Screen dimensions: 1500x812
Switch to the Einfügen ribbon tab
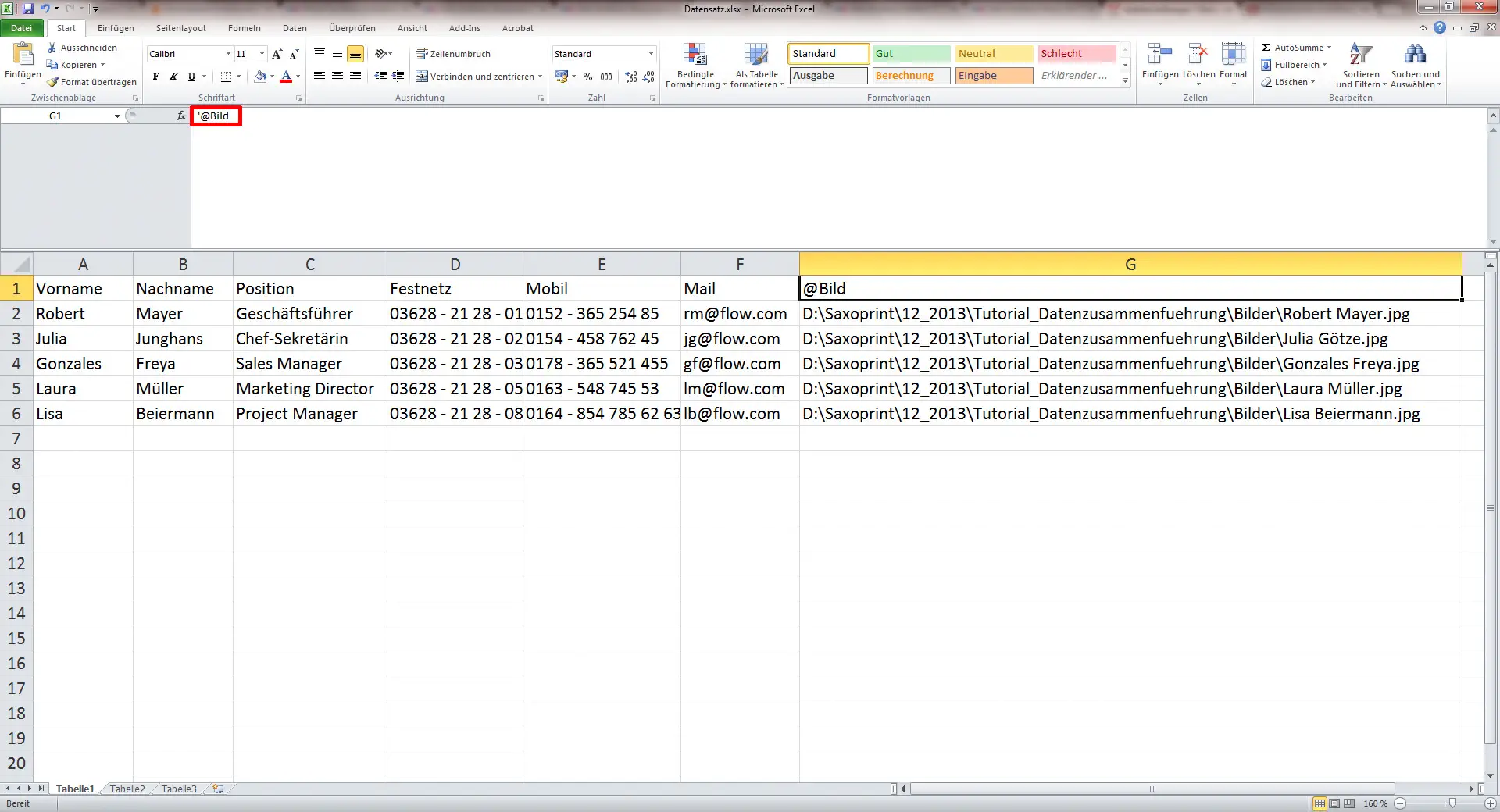pos(116,28)
